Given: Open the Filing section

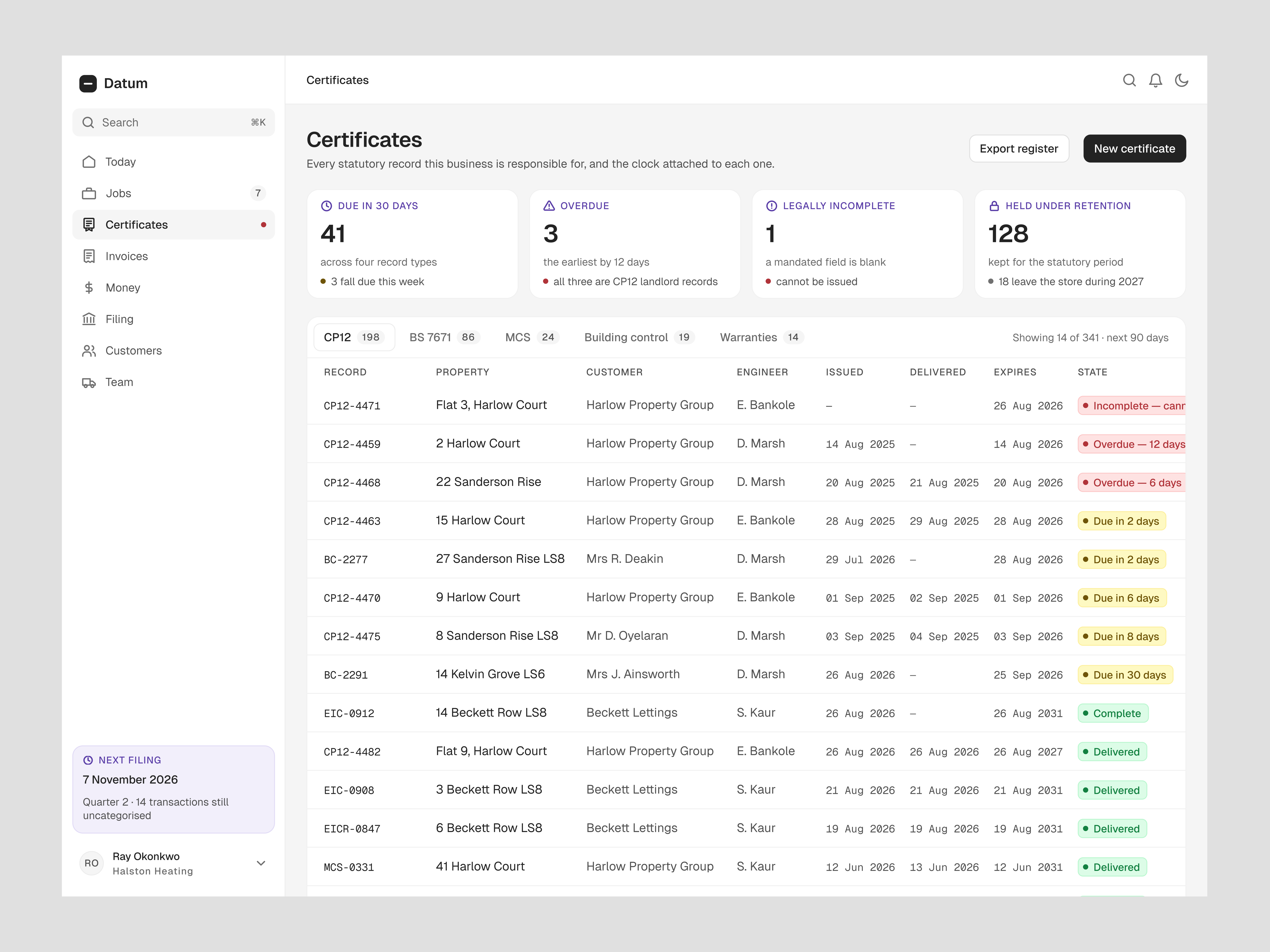Looking at the screenshot, I should tap(173, 319).
